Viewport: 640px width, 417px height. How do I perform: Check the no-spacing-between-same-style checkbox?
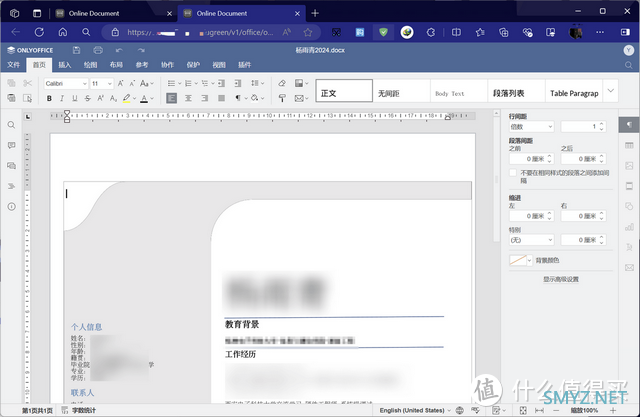[x=513, y=173]
